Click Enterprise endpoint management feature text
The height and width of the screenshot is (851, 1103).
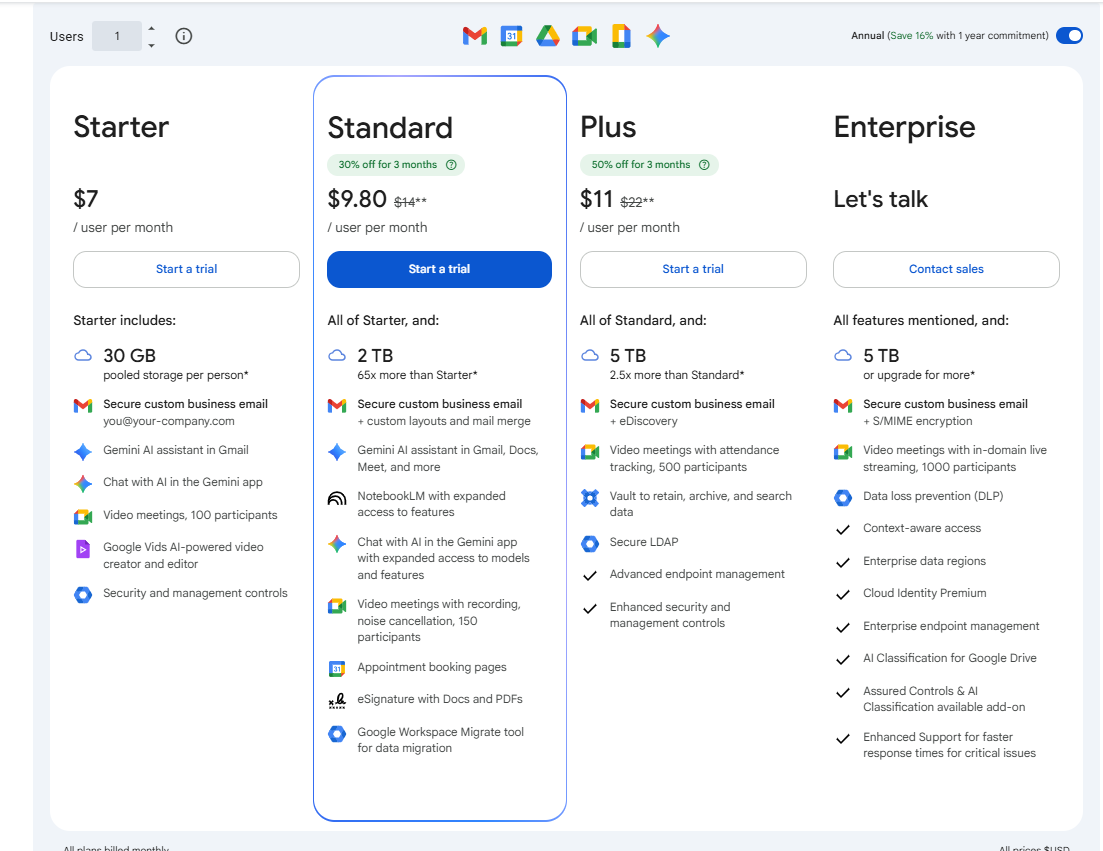pyautogui.click(x=951, y=626)
